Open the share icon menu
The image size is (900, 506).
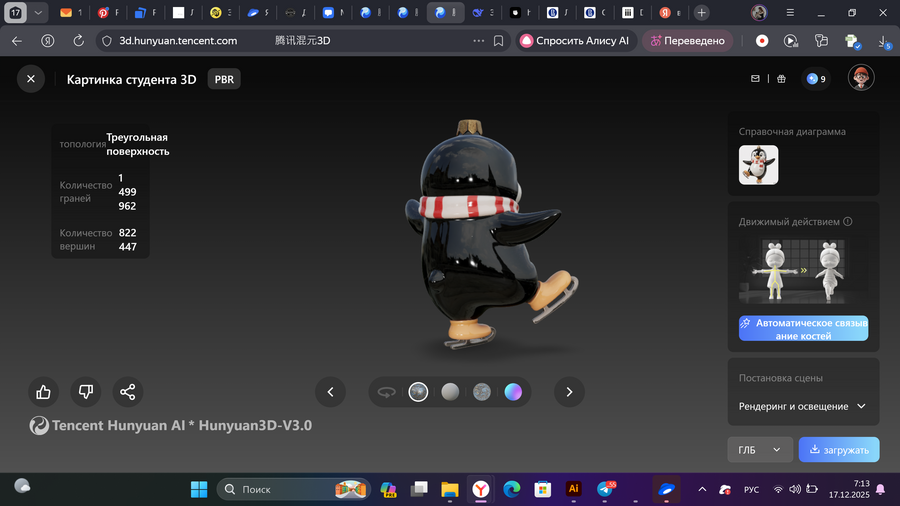(x=127, y=392)
